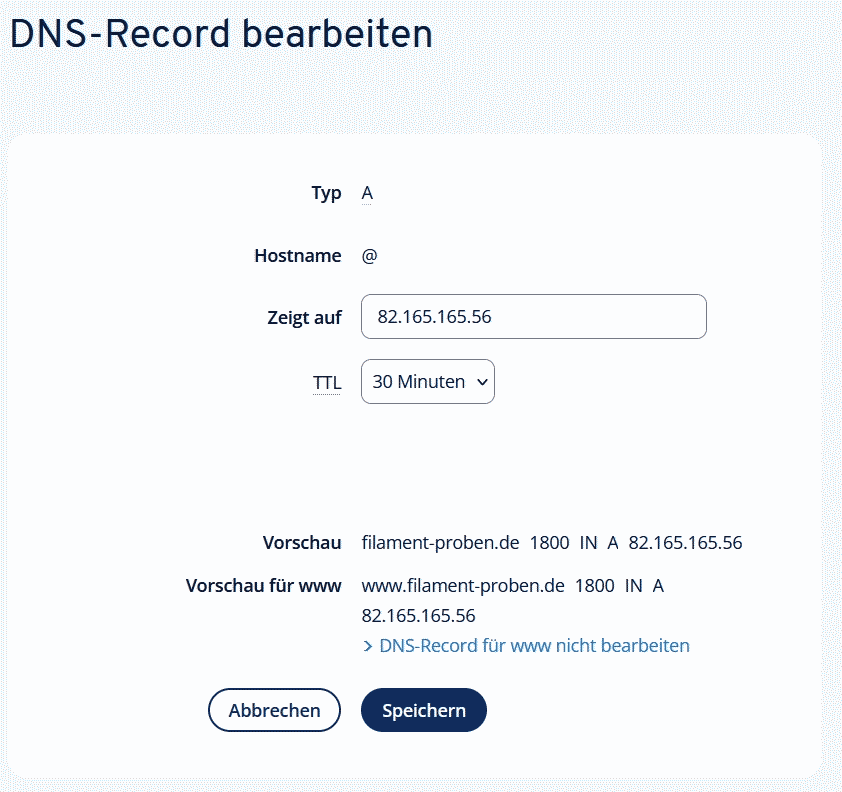The height and width of the screenshot is (792, 842).
Task: Click the 1800 value in the Vorschau row
Action: pos(549,544)
